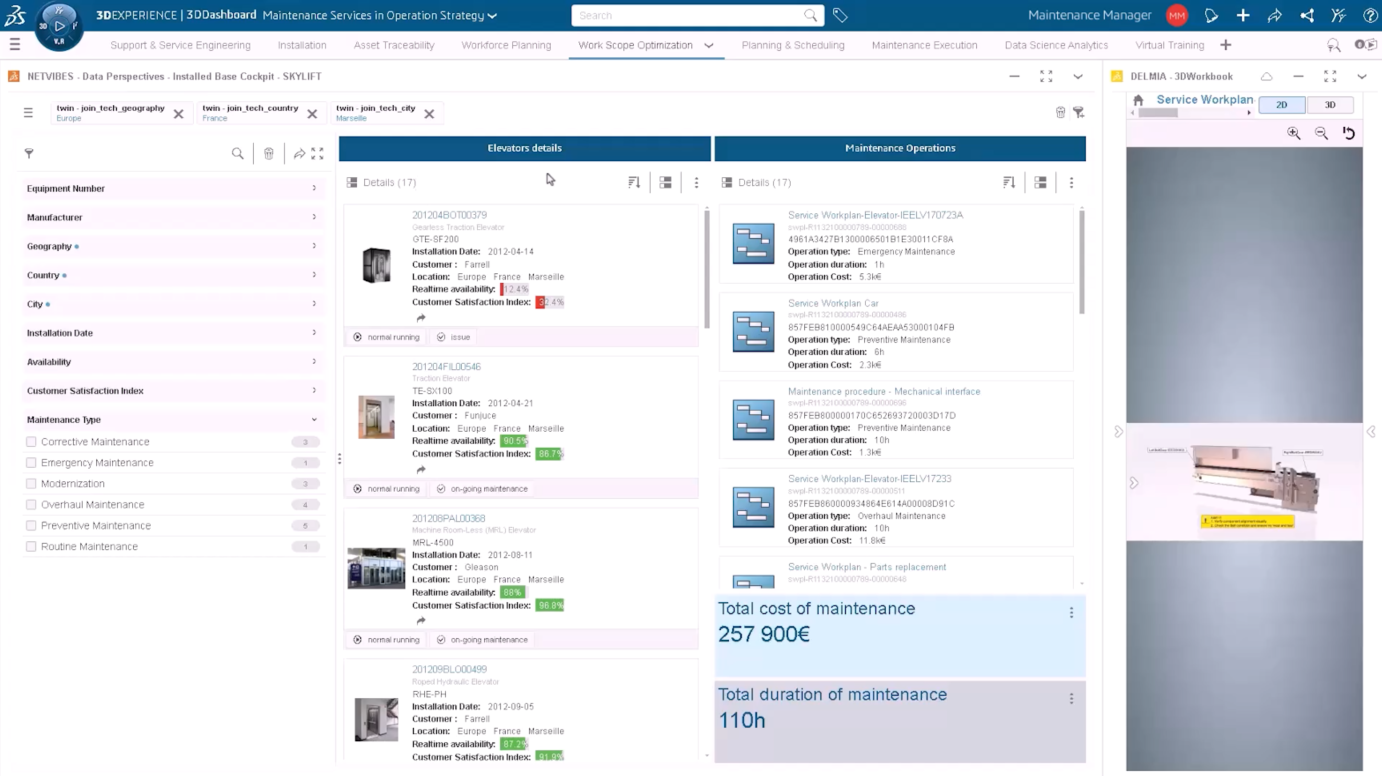Click the zoom in icon in 3DWorkbook
The width and height of the screenshot is (1382, 776).
click(x=1294, y=133)
